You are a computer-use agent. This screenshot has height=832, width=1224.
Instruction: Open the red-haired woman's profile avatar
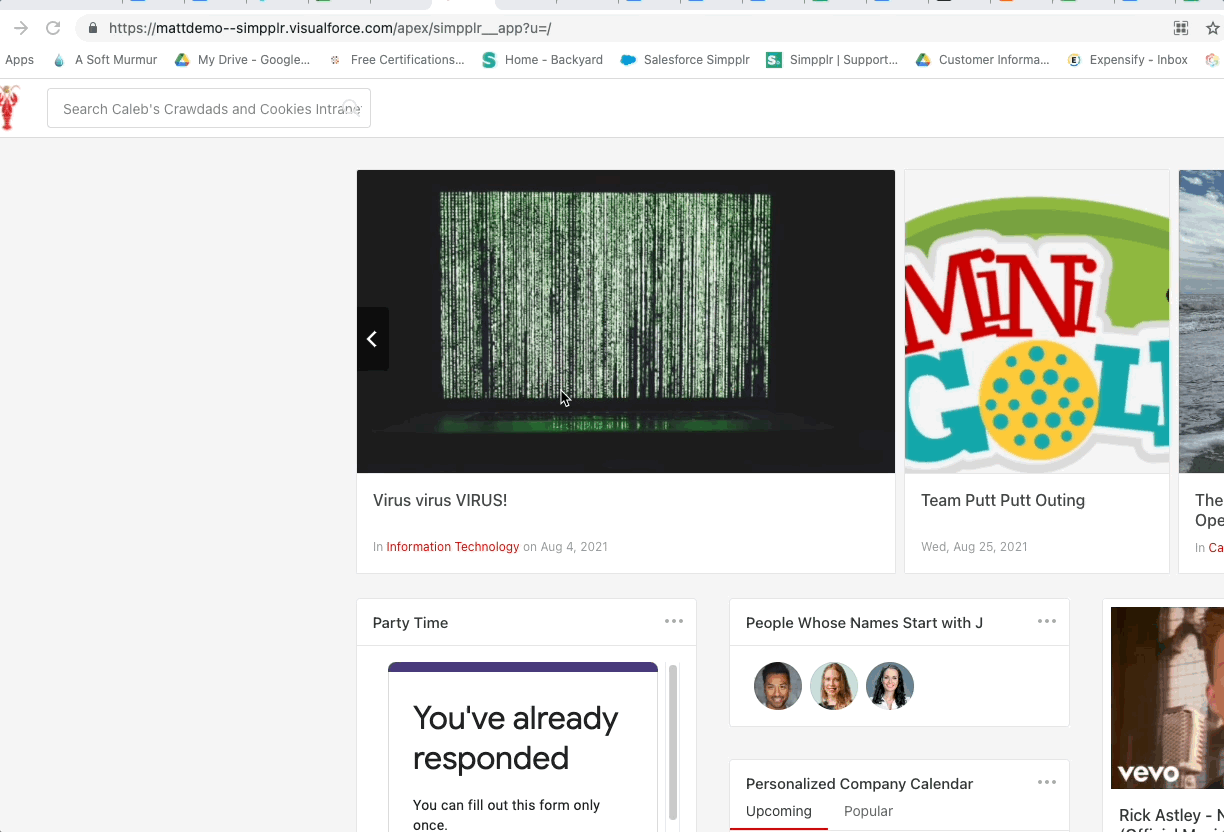[834, 686]
